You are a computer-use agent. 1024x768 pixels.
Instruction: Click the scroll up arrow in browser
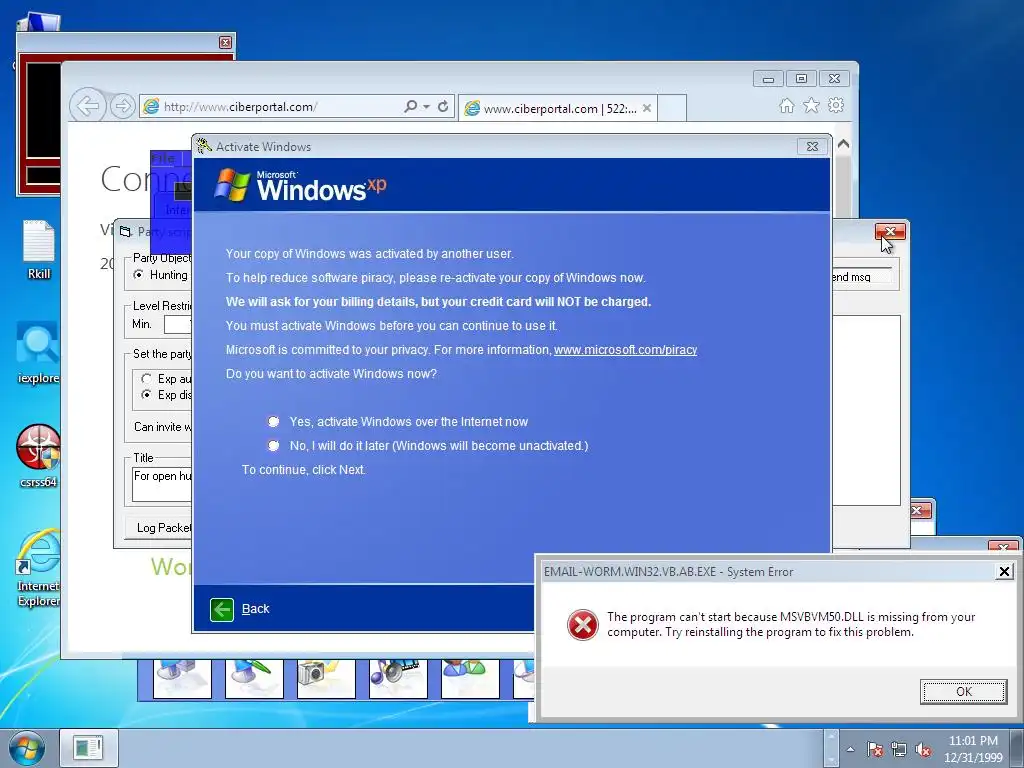844,144
